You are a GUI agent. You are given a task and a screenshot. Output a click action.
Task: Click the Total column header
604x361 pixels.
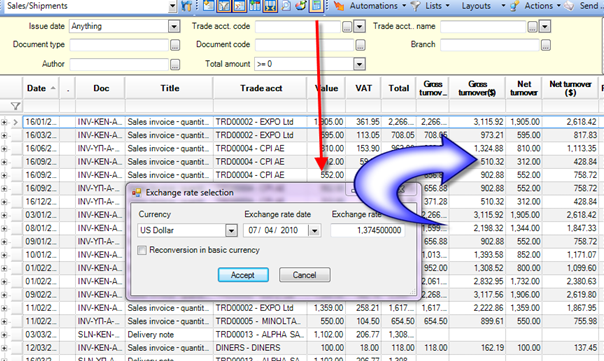pos(398,88)
